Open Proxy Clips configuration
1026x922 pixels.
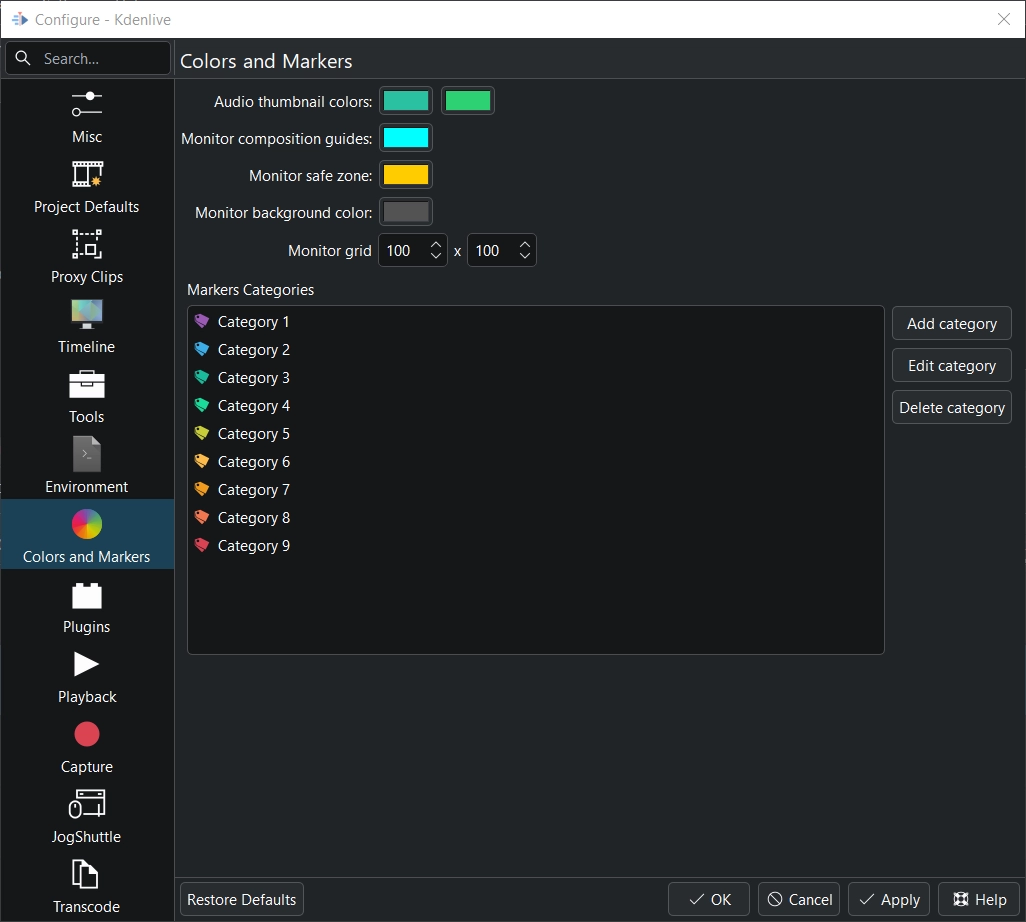click(x=86, y=255)
